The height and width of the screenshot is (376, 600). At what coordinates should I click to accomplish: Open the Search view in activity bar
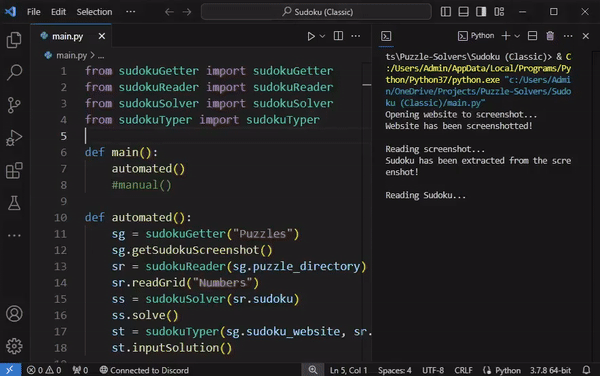click(x=14, y=72)
